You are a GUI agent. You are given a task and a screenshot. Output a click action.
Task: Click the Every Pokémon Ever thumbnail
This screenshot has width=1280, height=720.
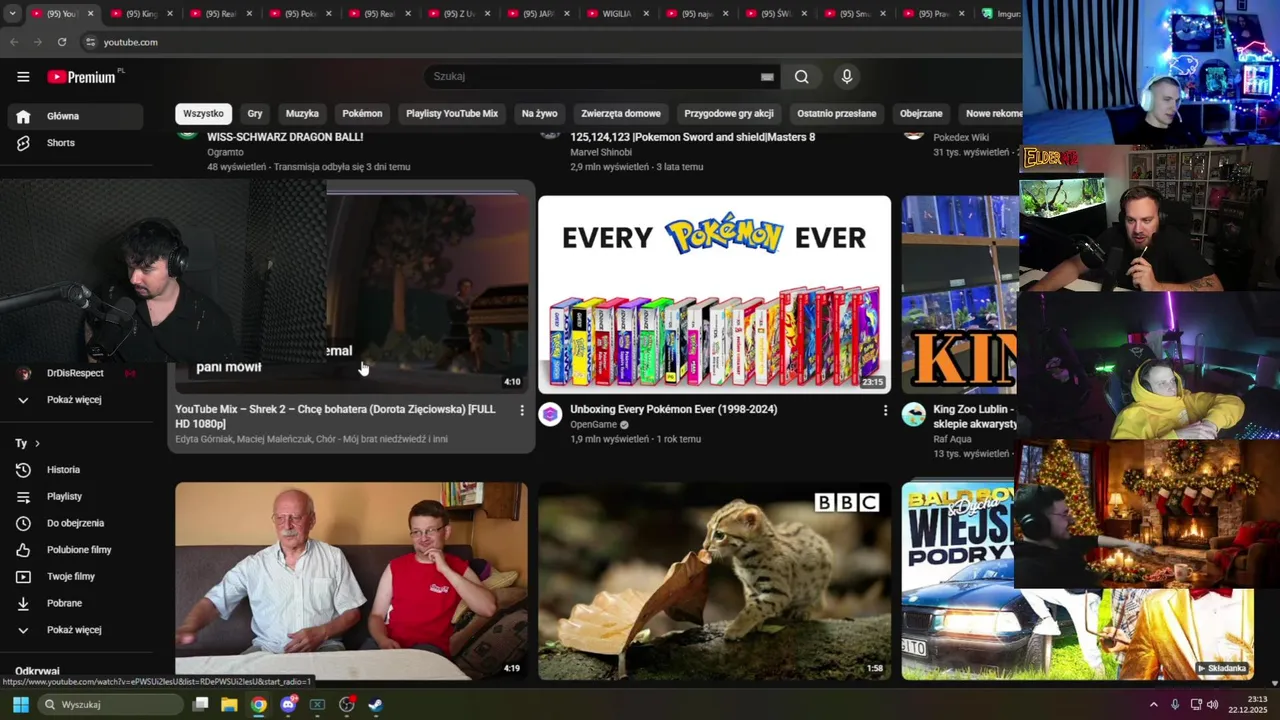tap(714, 294)
